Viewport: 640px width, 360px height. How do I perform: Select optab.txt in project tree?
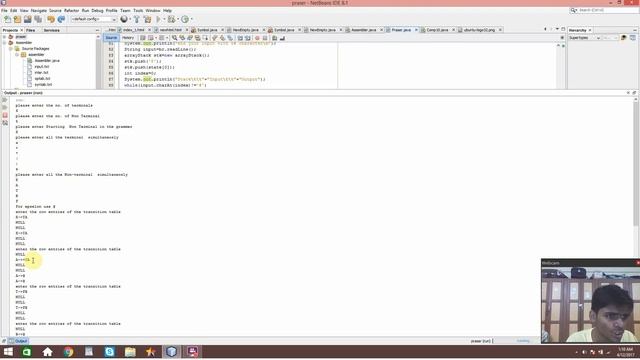click(42, 78)
